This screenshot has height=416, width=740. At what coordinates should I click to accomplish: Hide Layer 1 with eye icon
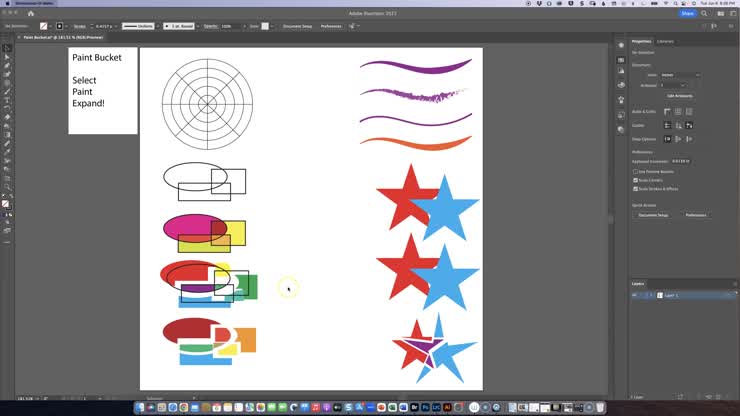click(x=635, y=296)
